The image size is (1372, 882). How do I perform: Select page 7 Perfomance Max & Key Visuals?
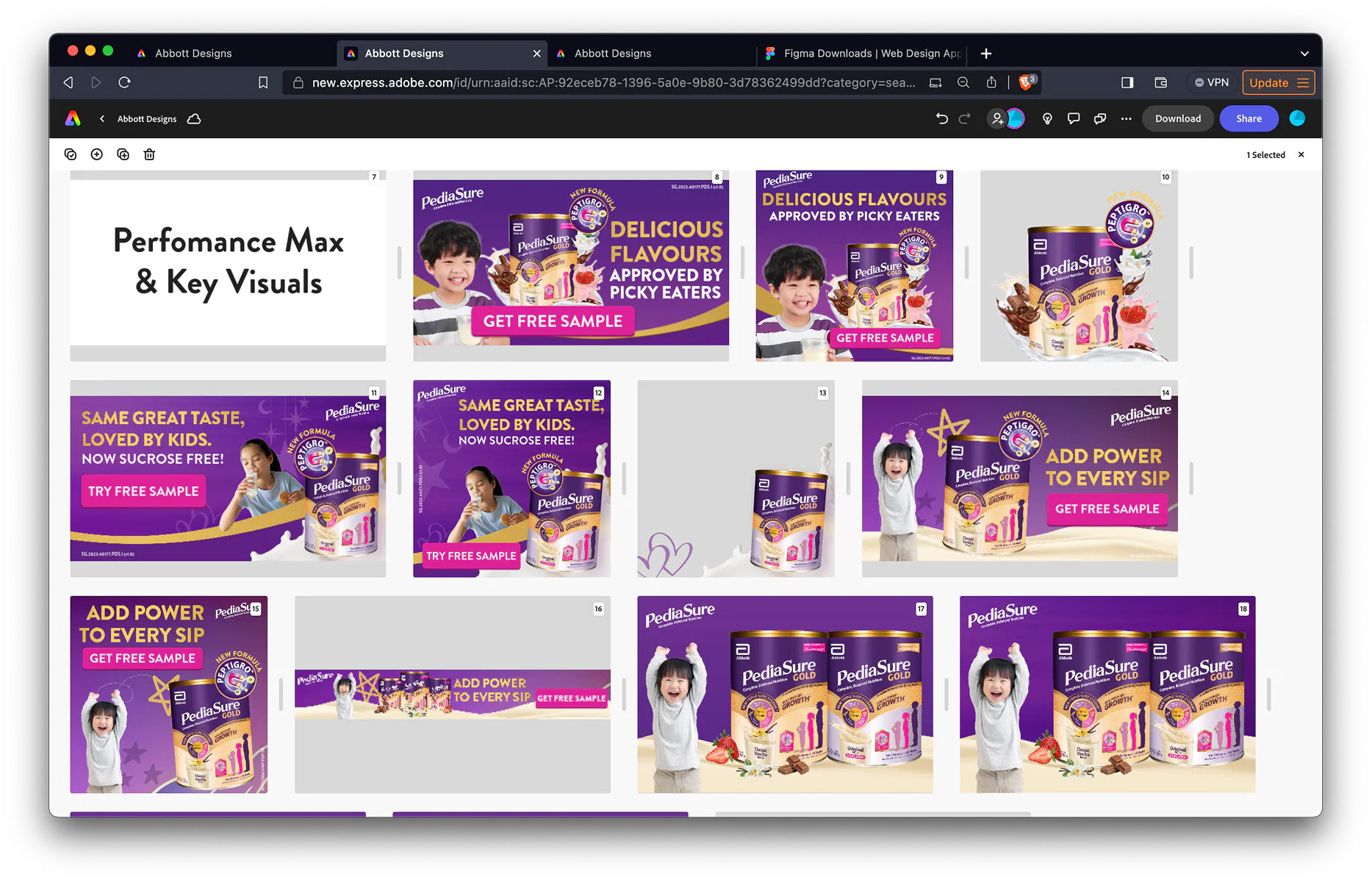(228, 265)
